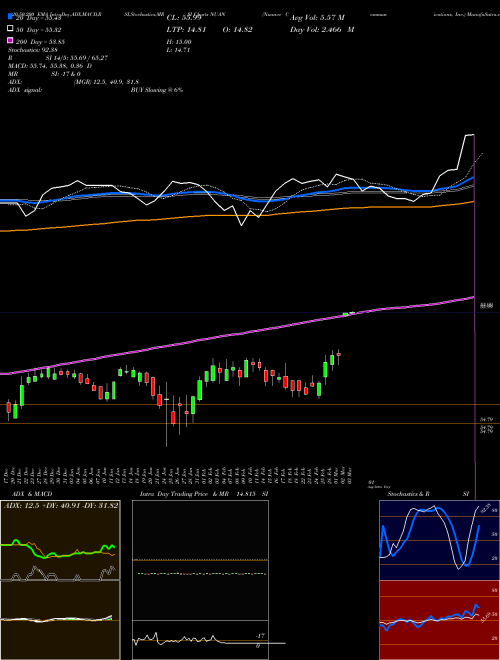Open the MACD mini chart below ADX
Image resolution: width=500 pixels, height=660 pixels.
point(60,620)
